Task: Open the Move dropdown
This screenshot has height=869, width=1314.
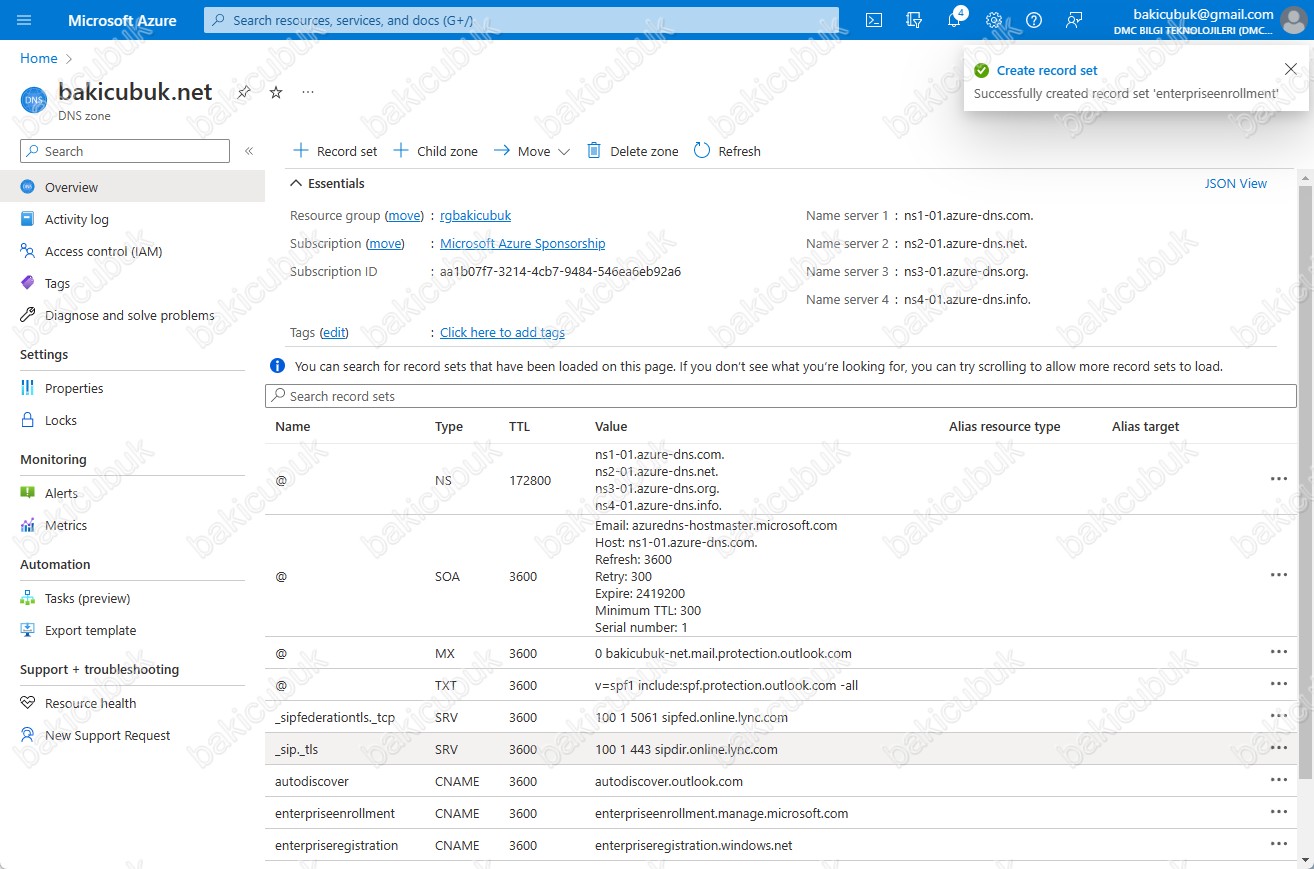Action: [531, 151]
